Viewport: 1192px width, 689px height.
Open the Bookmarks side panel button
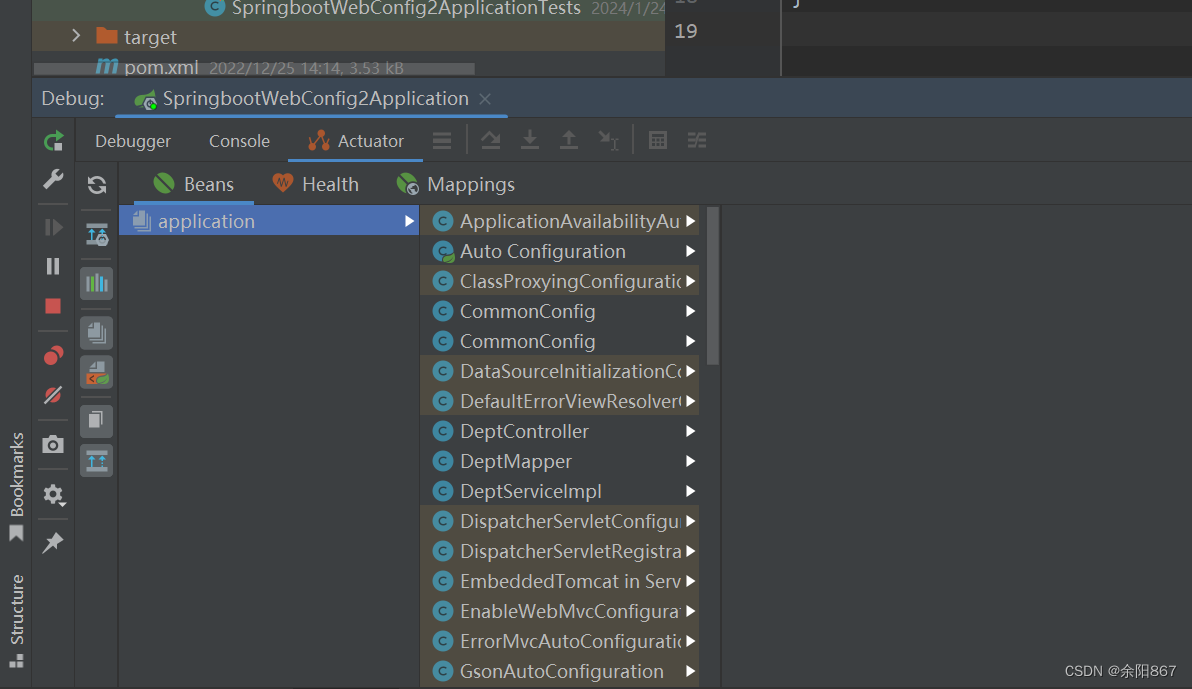coord(17,486)
